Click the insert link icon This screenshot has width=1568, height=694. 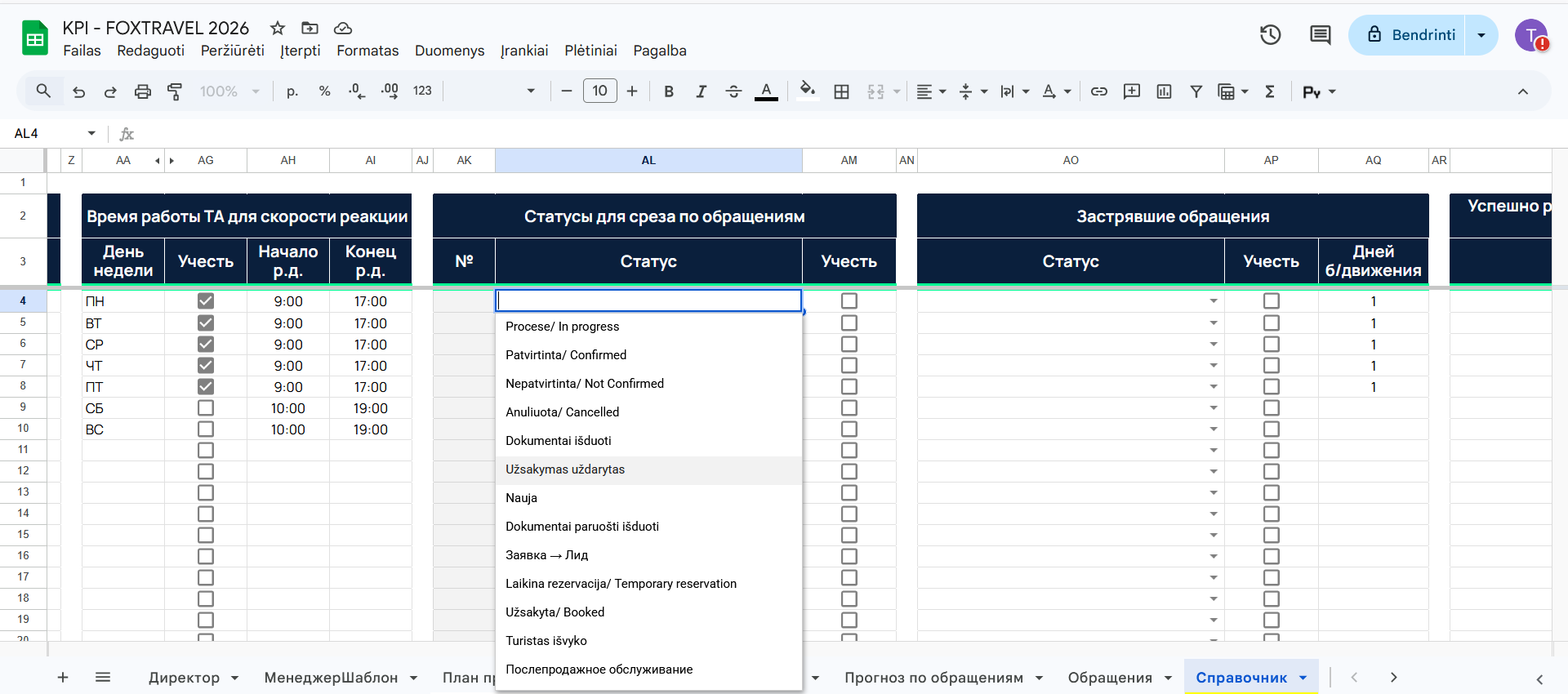click(1099, 91)
